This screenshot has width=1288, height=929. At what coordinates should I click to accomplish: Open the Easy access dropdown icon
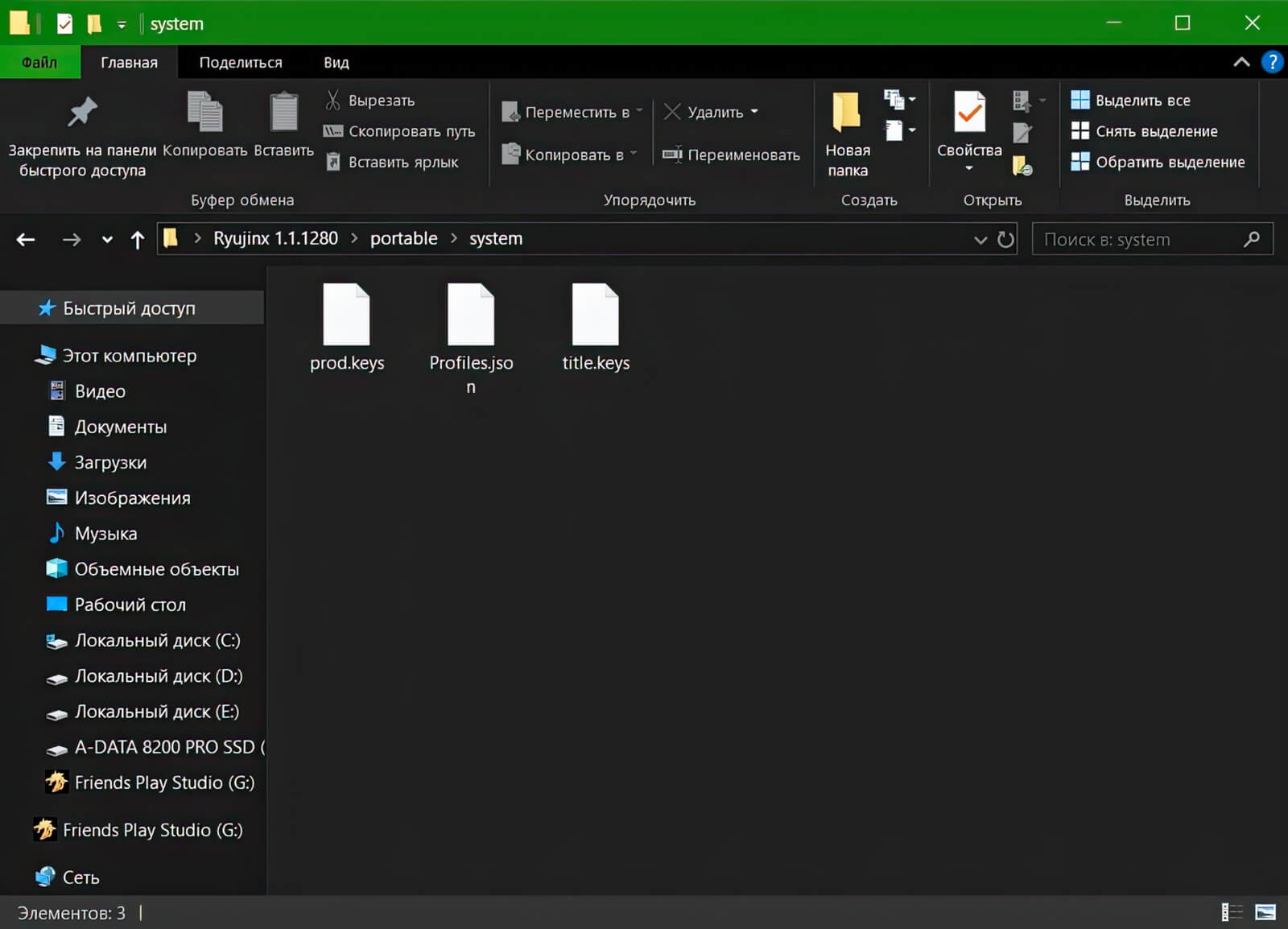click(x=899, y=130)
